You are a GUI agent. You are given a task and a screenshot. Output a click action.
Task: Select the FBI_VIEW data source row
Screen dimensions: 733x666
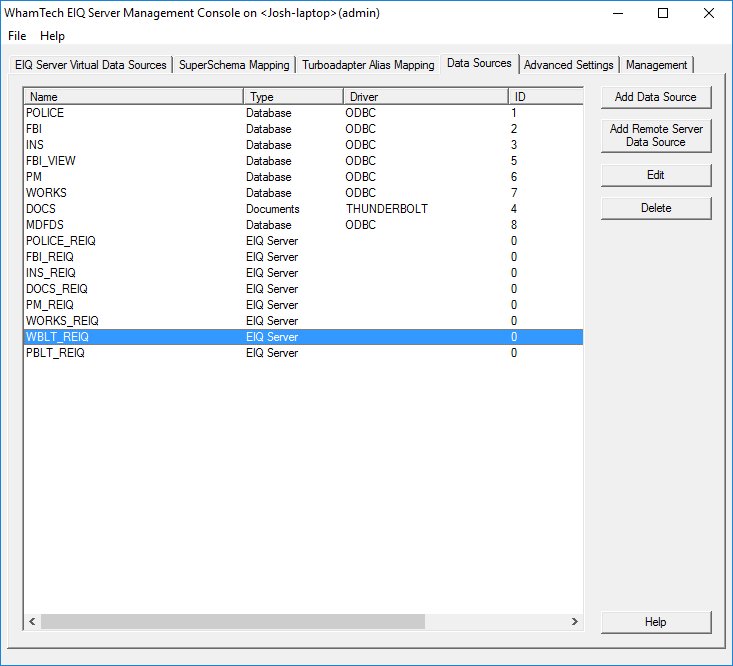(x=303, y=161)
